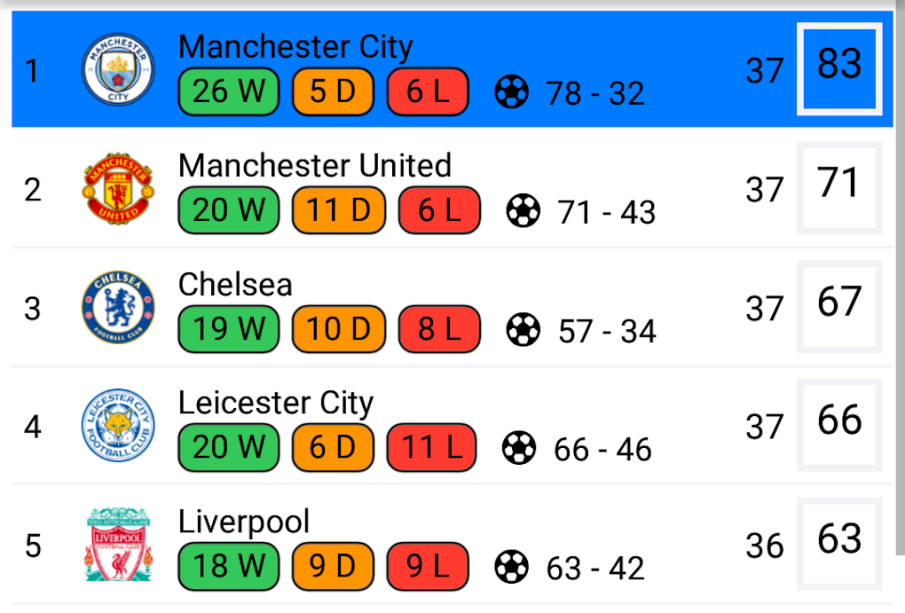This screenshot has height=613, width=905.
Task: Click Manchester City's 83 points box
Action: click(x=839, y=68)
